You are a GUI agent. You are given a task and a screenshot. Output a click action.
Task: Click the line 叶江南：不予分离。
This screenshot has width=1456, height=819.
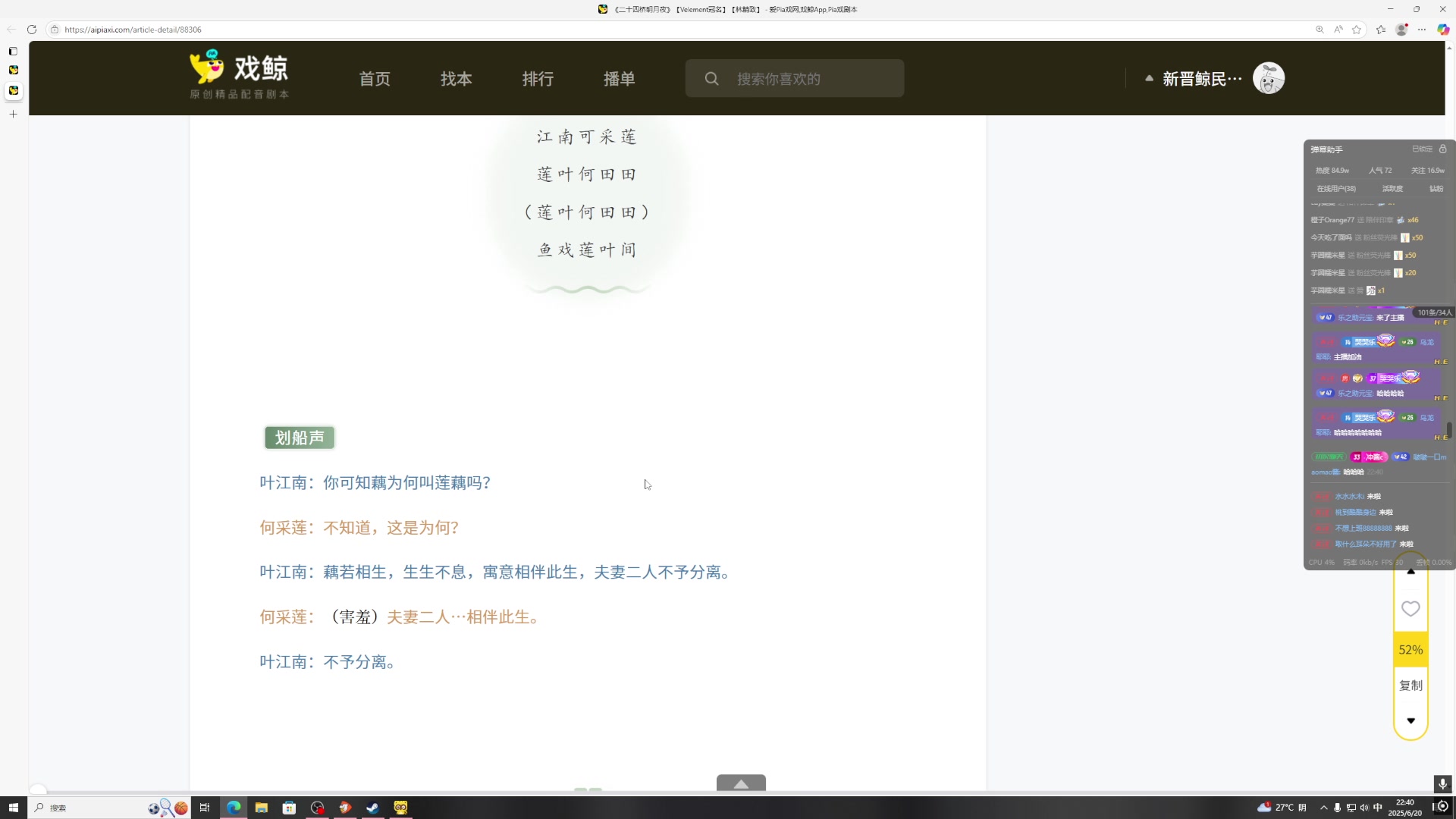[328, 662]
